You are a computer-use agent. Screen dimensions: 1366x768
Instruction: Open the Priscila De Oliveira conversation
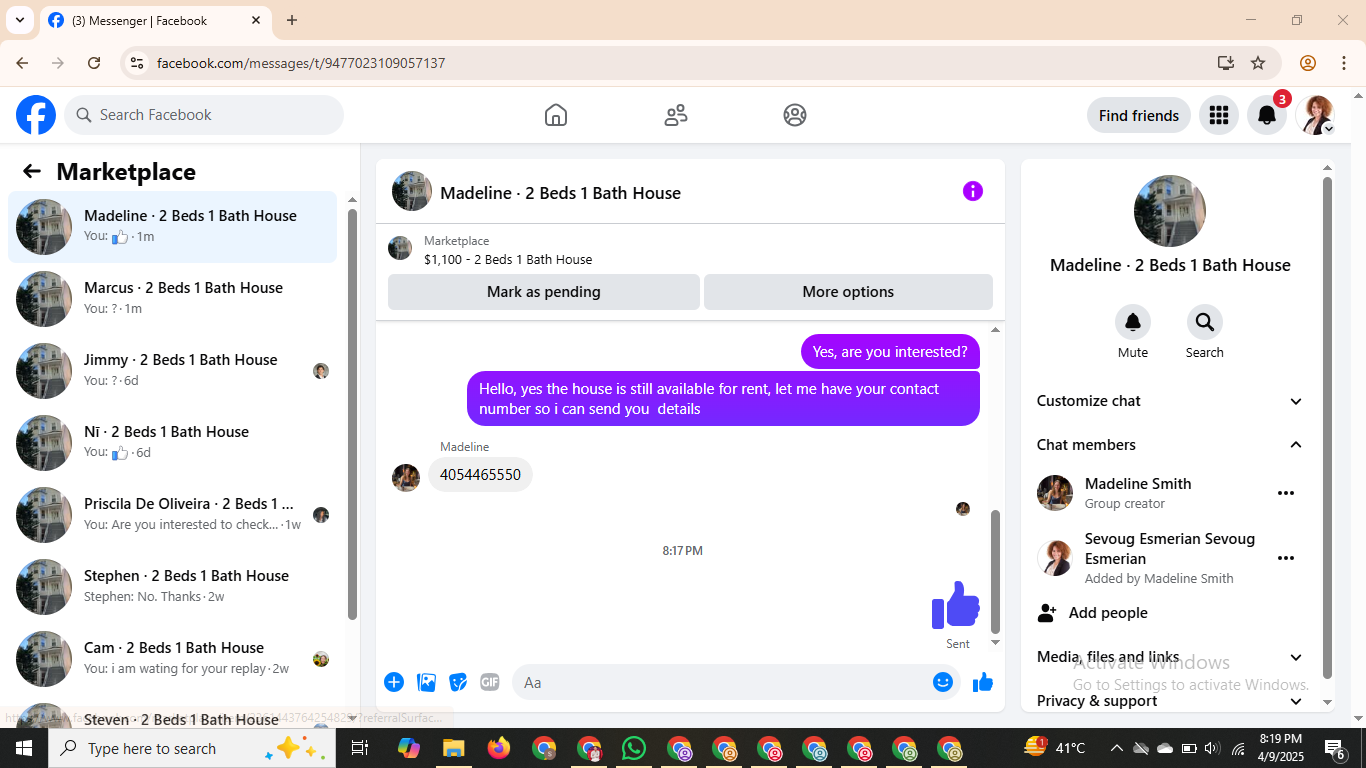173,515
